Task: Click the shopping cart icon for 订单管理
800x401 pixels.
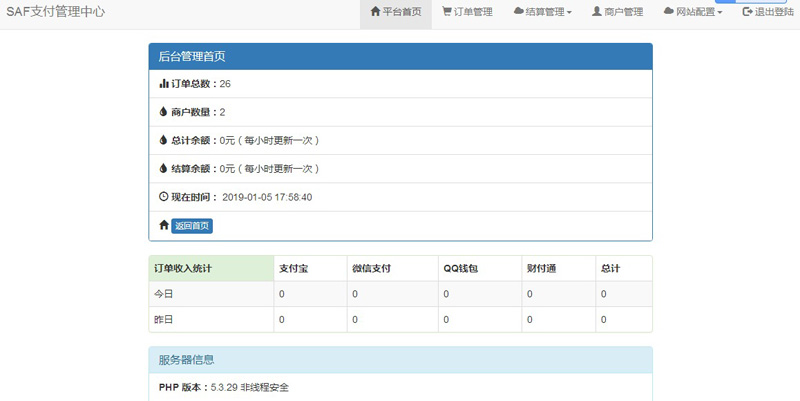Action: pos(447,12)
